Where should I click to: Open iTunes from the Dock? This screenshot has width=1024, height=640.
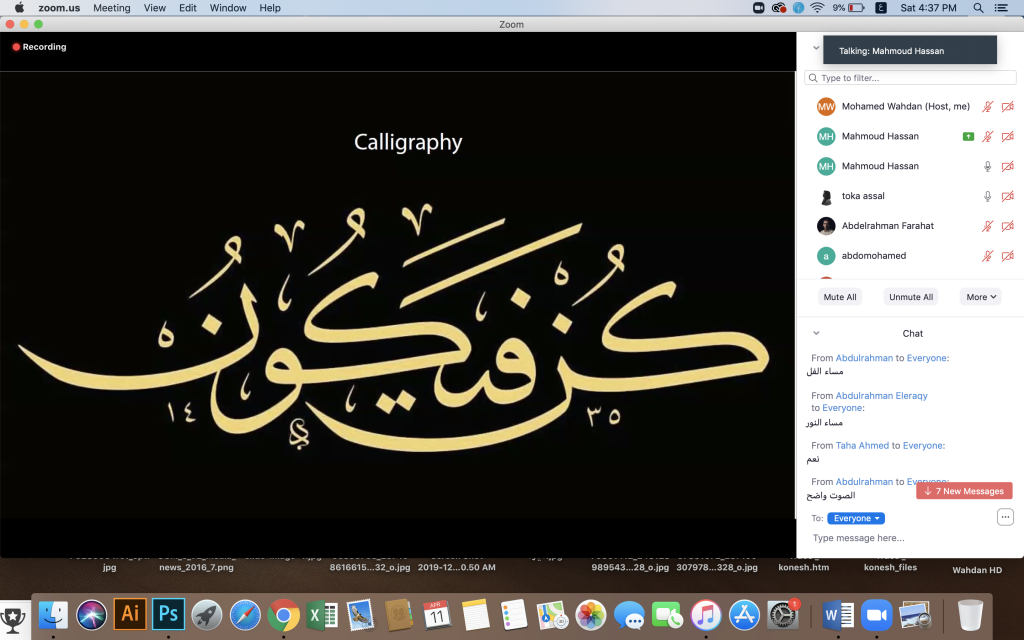point(706,615)
